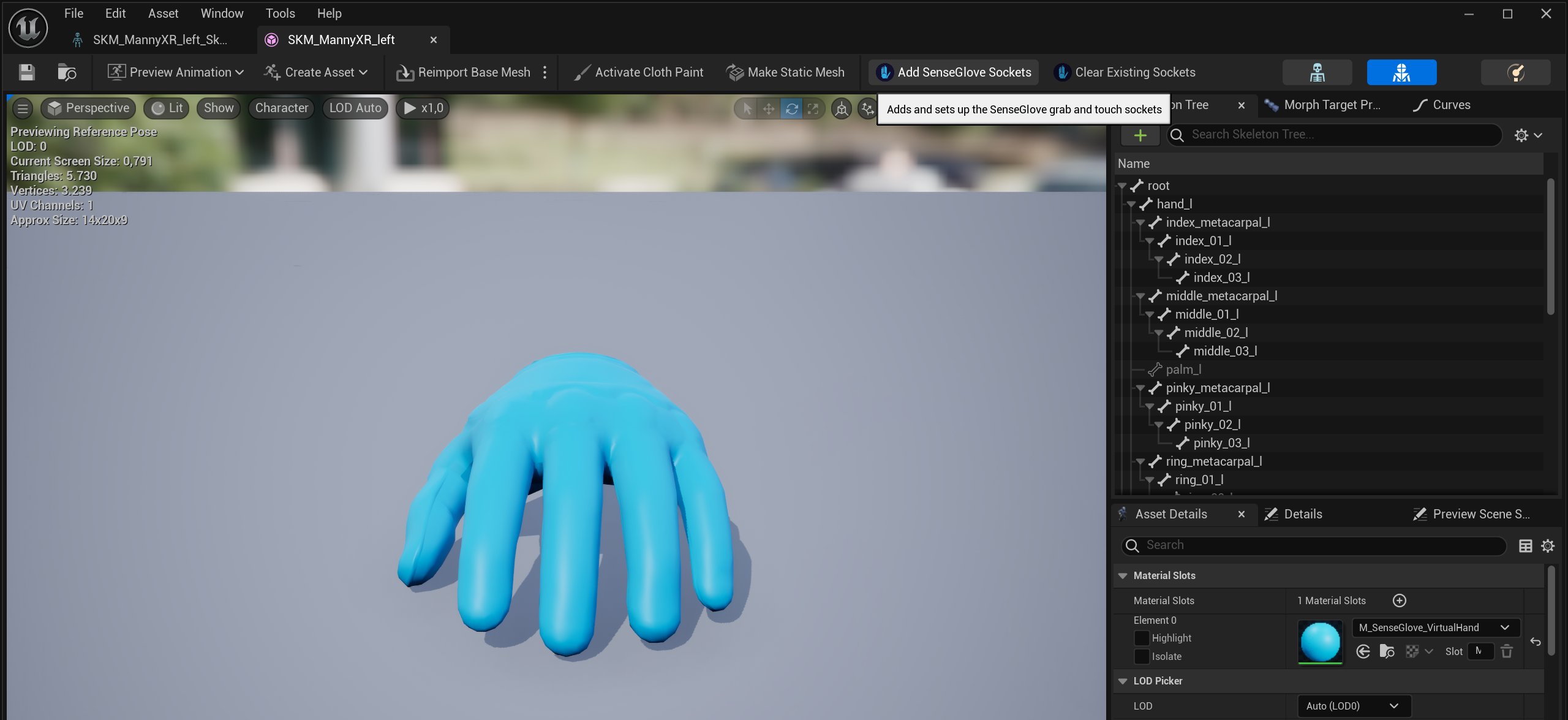This screenshot has width=1568, height=720.
Task: Toggle the Highlight checkbox for Element 0
Action: [1141, 638]
